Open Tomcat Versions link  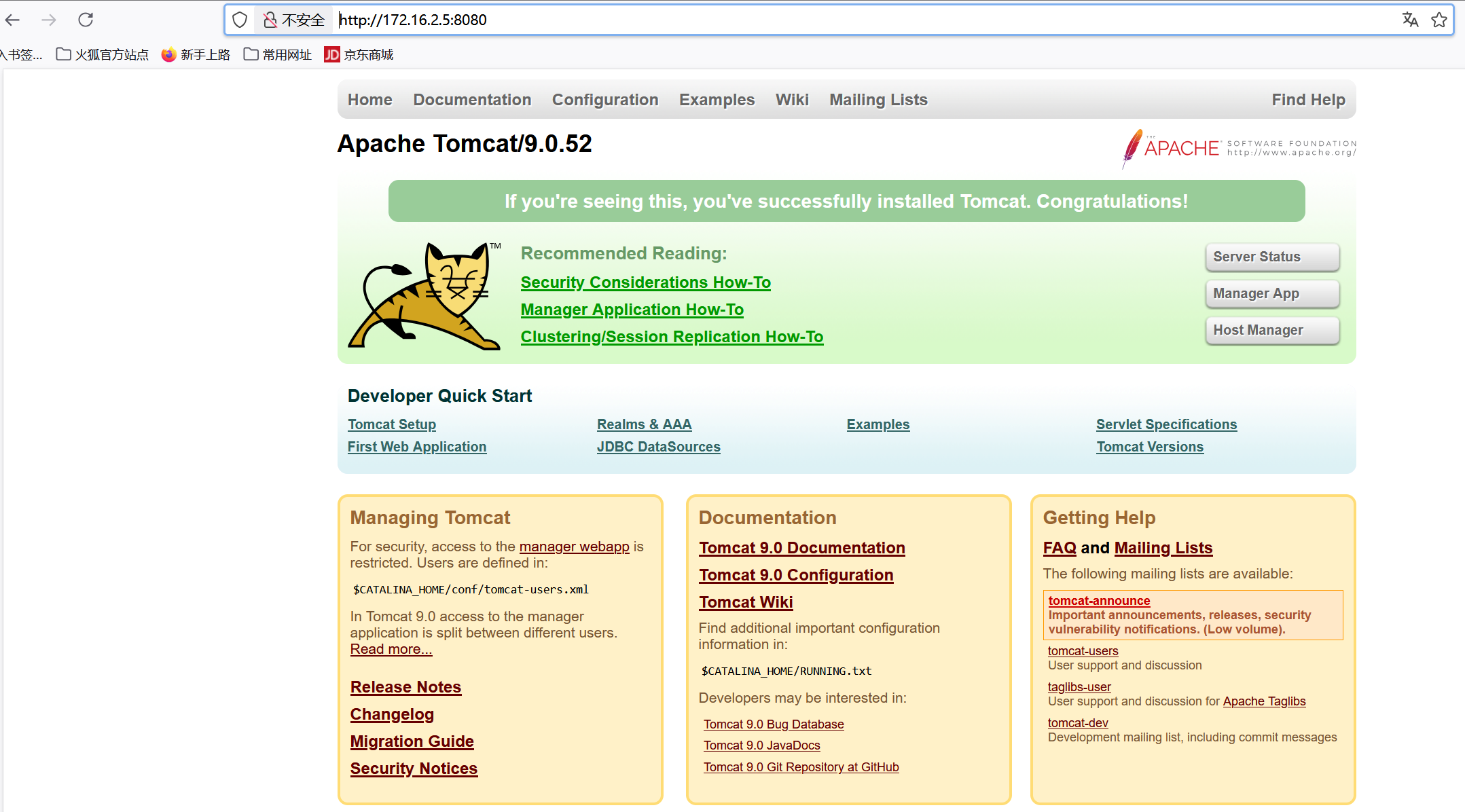click(x=1150, y=447)
